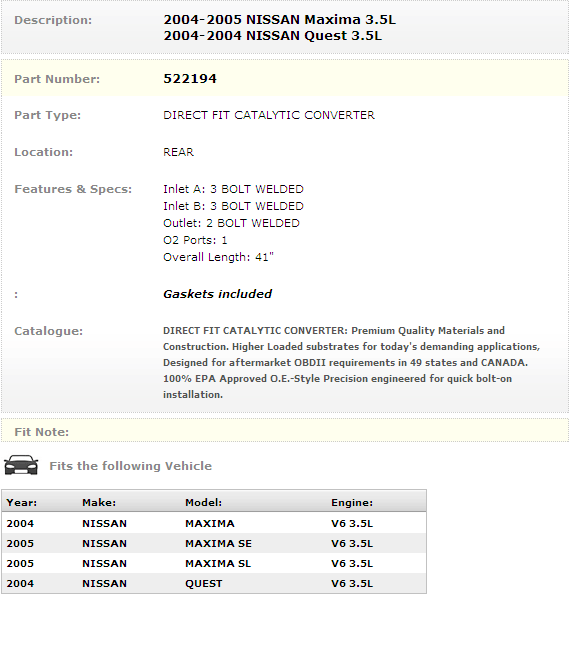Select part number 522194

(x=190, y=79)
